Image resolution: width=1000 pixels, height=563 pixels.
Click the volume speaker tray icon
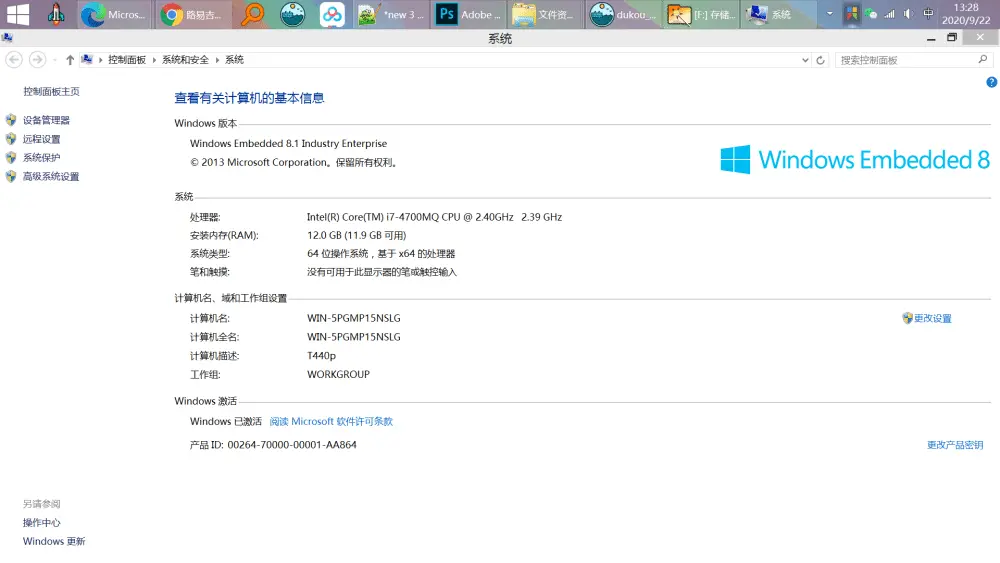(x=908, y=14)
